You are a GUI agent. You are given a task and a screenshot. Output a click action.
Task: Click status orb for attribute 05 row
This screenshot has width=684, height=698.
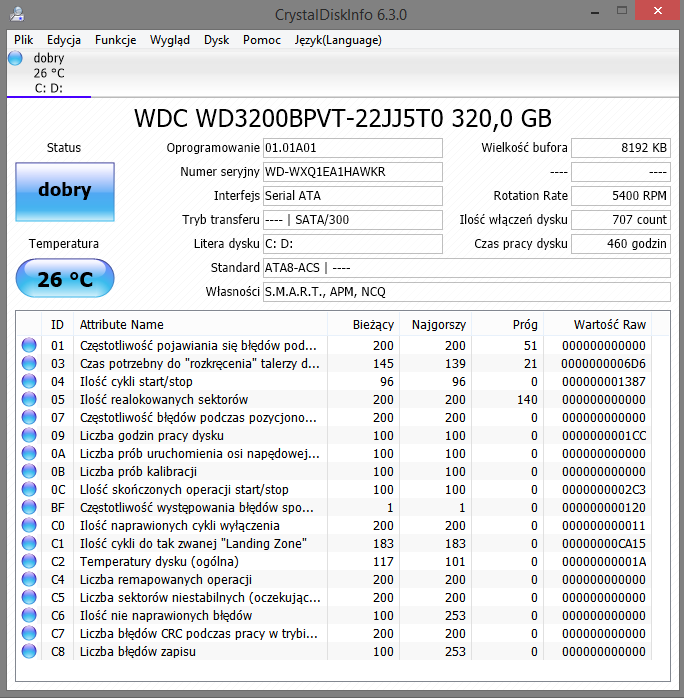pyautogui.click(x=29, y=399)
